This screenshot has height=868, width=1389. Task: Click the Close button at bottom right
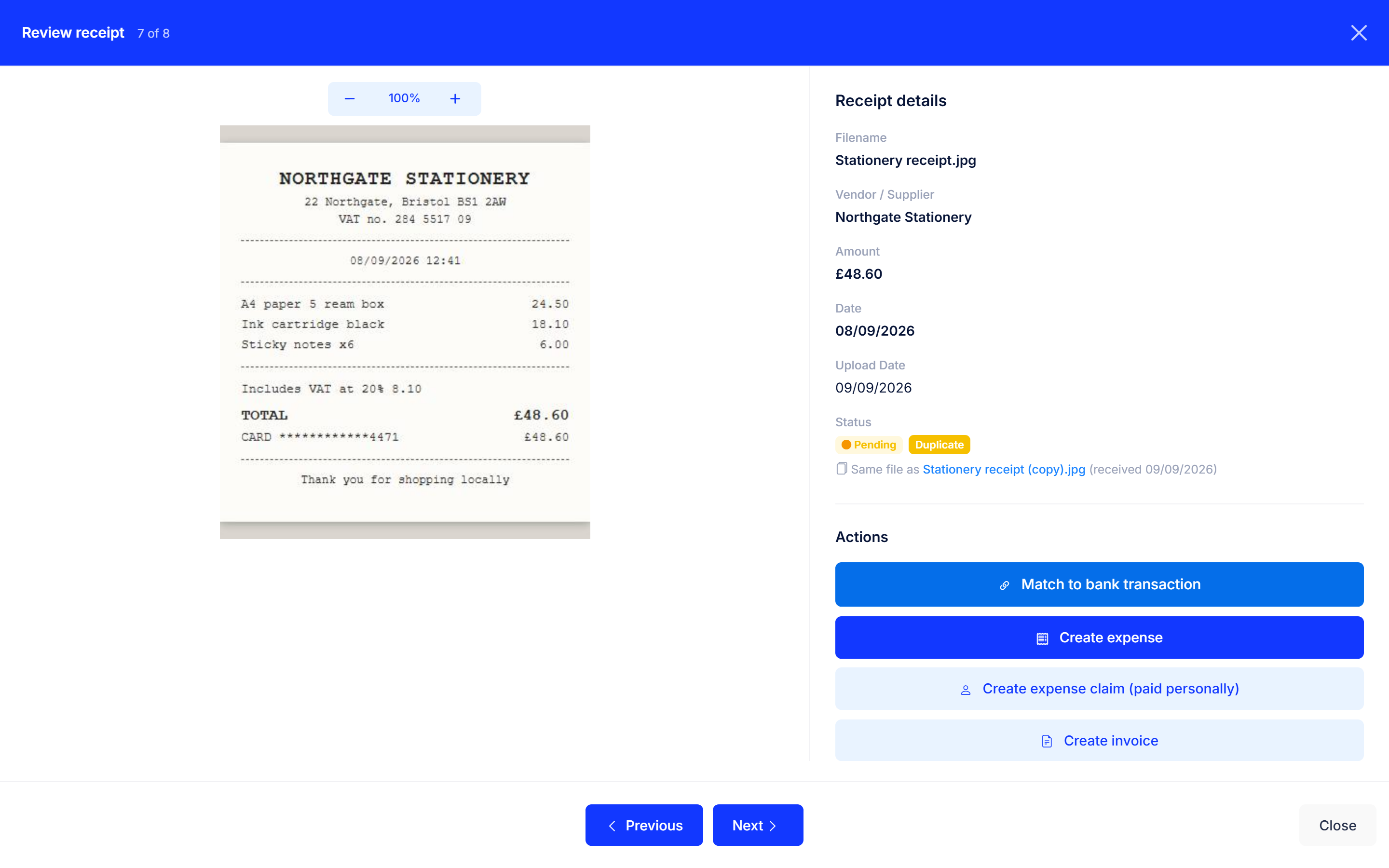click(1337, 825)
